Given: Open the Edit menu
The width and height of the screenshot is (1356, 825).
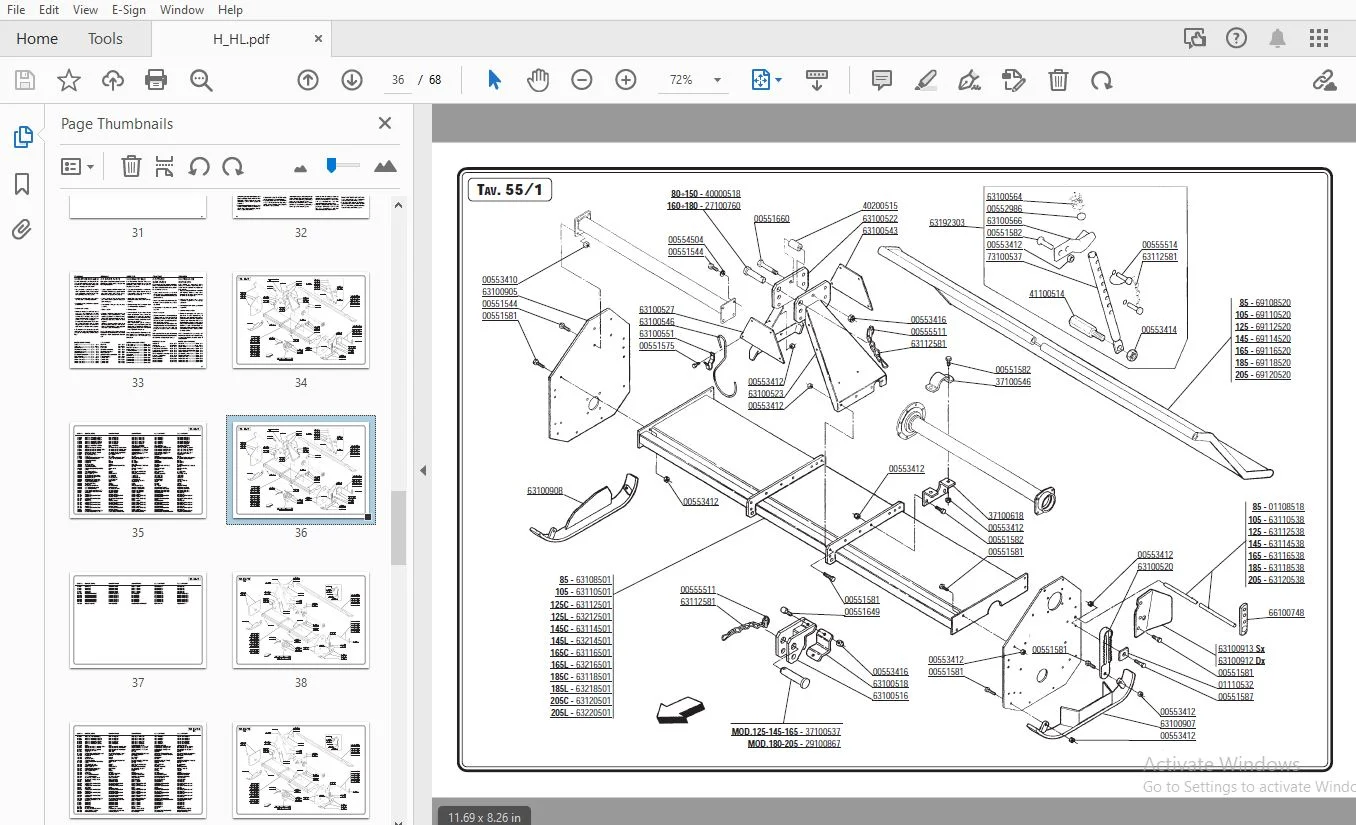Looking at the screenshot, I should coord(49,10).
